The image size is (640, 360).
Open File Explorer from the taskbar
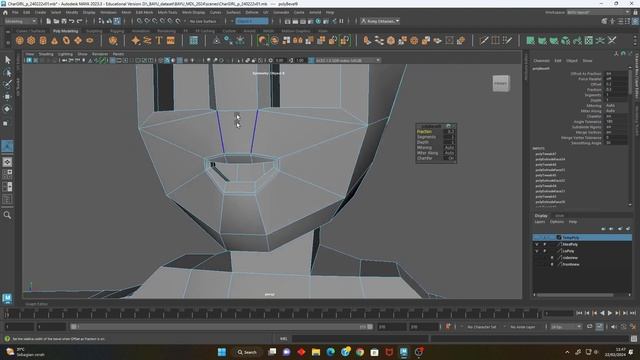click(316, 352)
